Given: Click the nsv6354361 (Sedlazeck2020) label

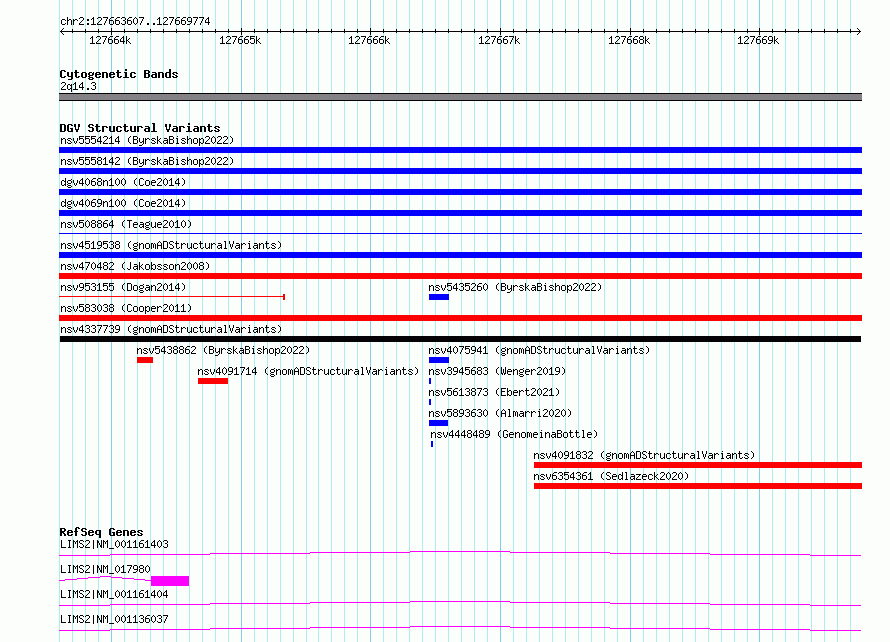Looking at the screenshot, I should [x=611, y=476].
